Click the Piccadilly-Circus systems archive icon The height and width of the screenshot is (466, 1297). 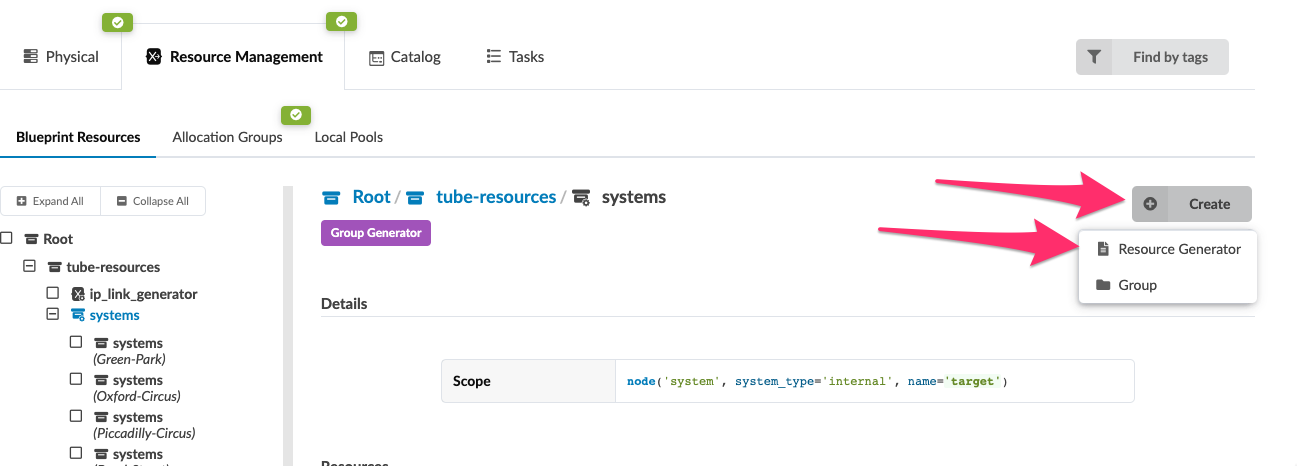tap(101, 417)
